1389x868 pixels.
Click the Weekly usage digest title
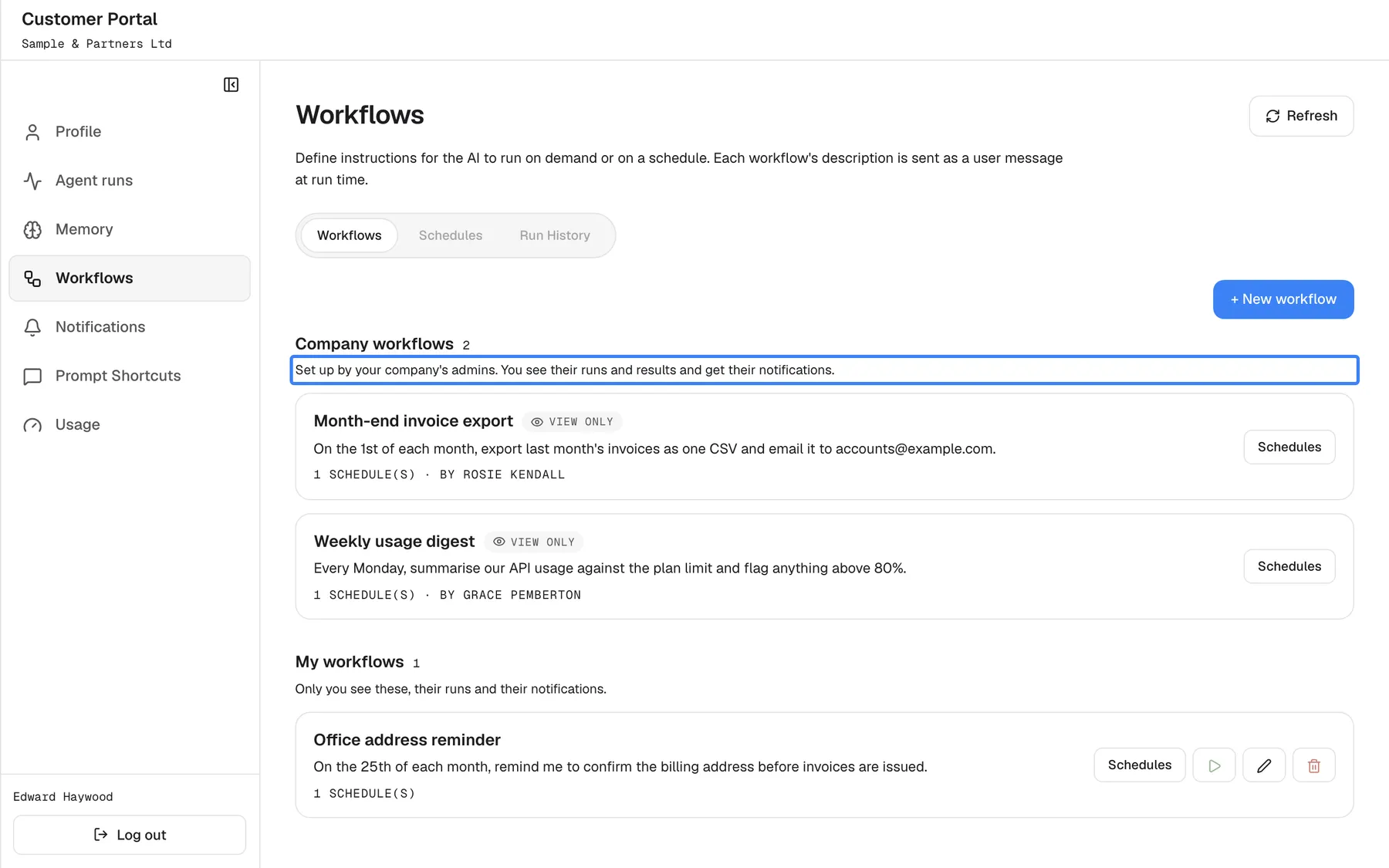coord(394,542)
